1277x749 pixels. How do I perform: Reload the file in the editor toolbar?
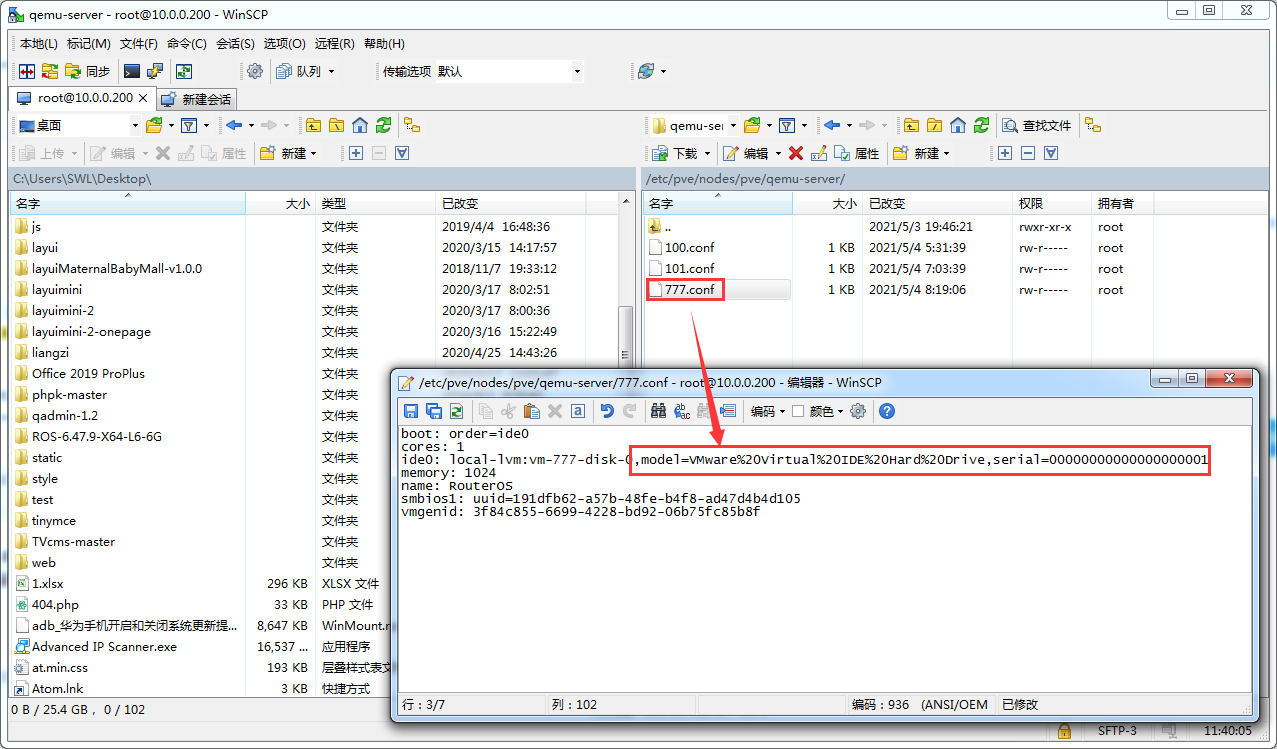[456, 411]
